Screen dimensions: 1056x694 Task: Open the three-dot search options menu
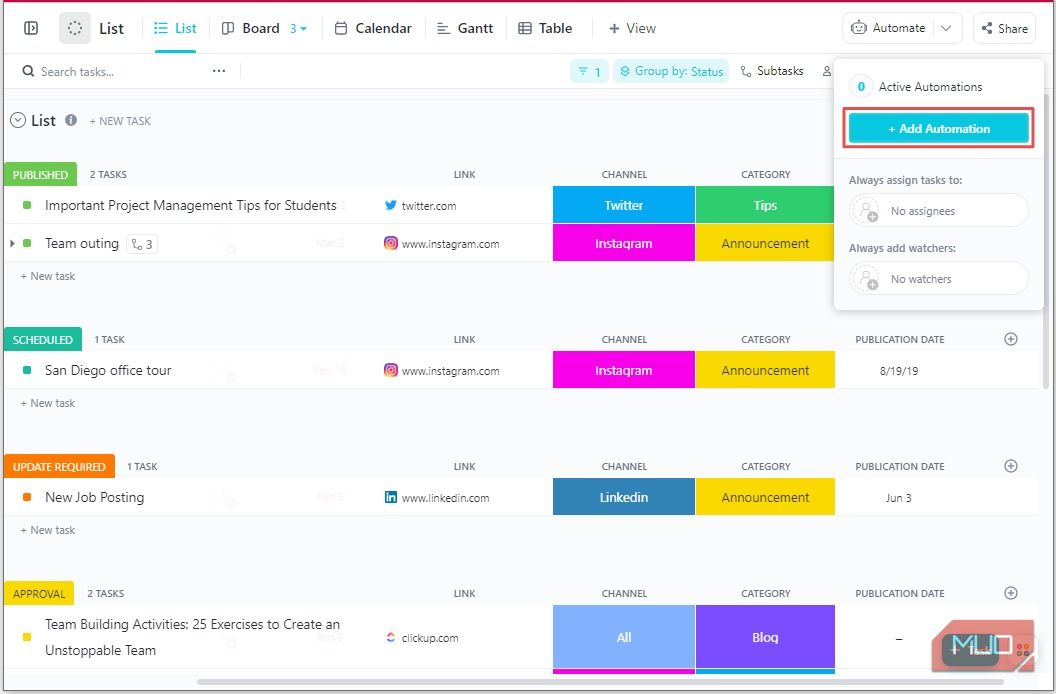[x=219, y=71]
